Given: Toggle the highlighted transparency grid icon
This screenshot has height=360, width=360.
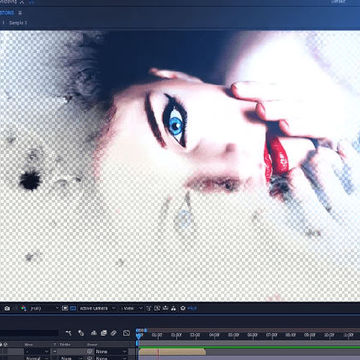Looking at the screenshot, I should pyautogui.click(x=73, y=308).
